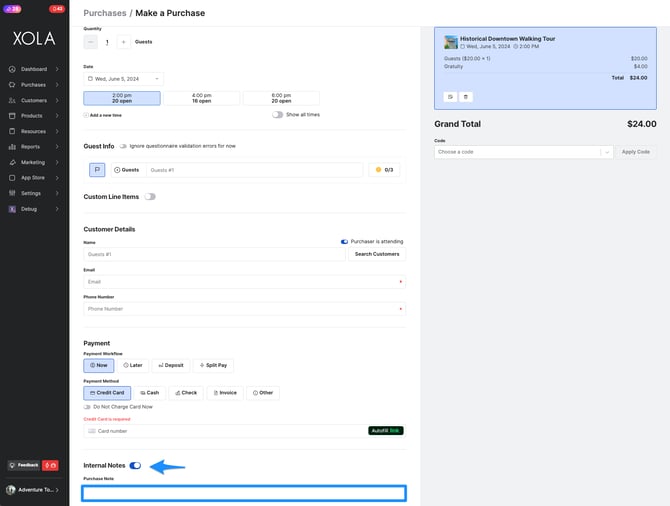Expand the Products menu chevron

[57, 116]
